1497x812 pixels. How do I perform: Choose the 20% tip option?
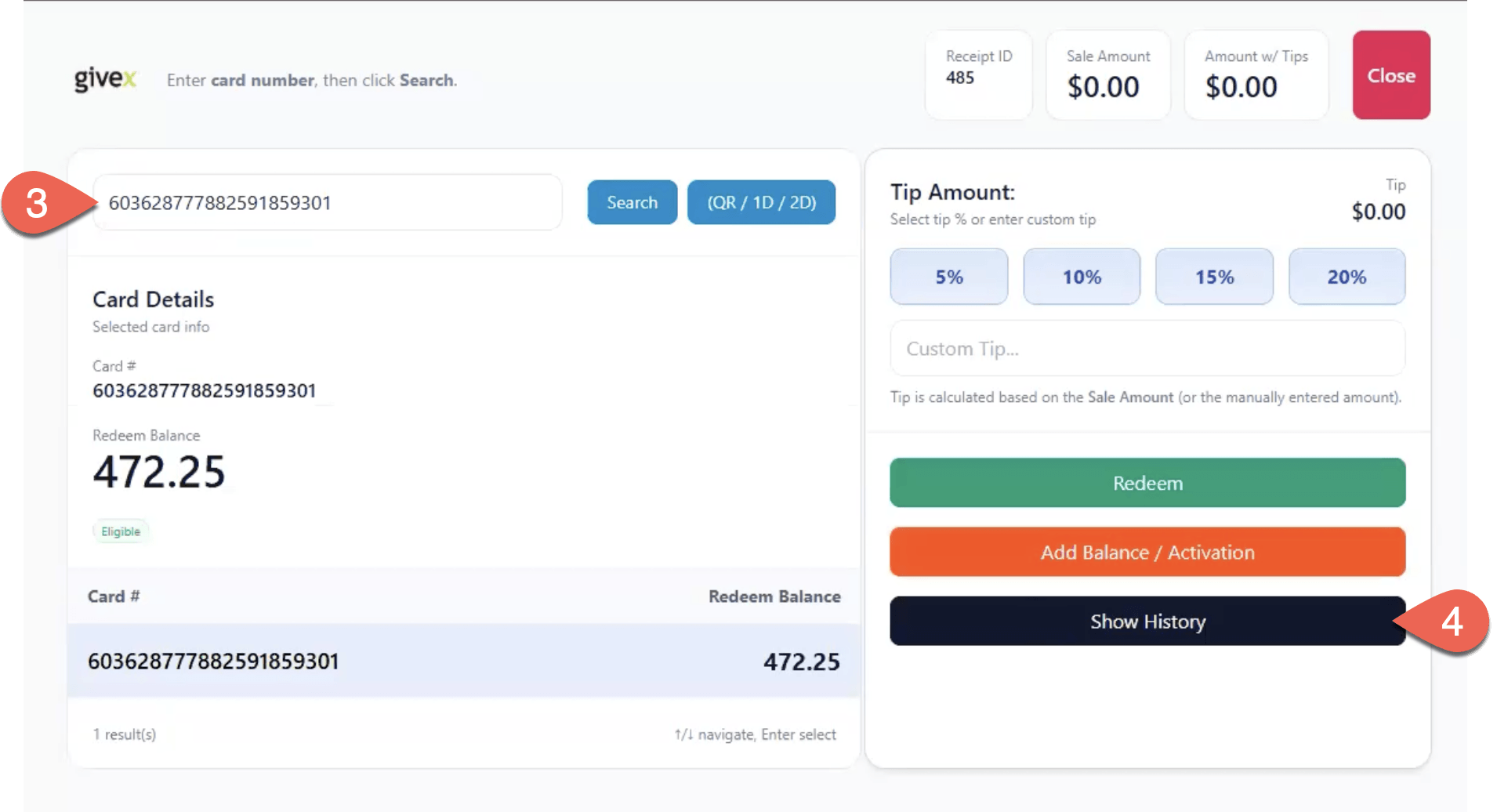[1347, 277]
